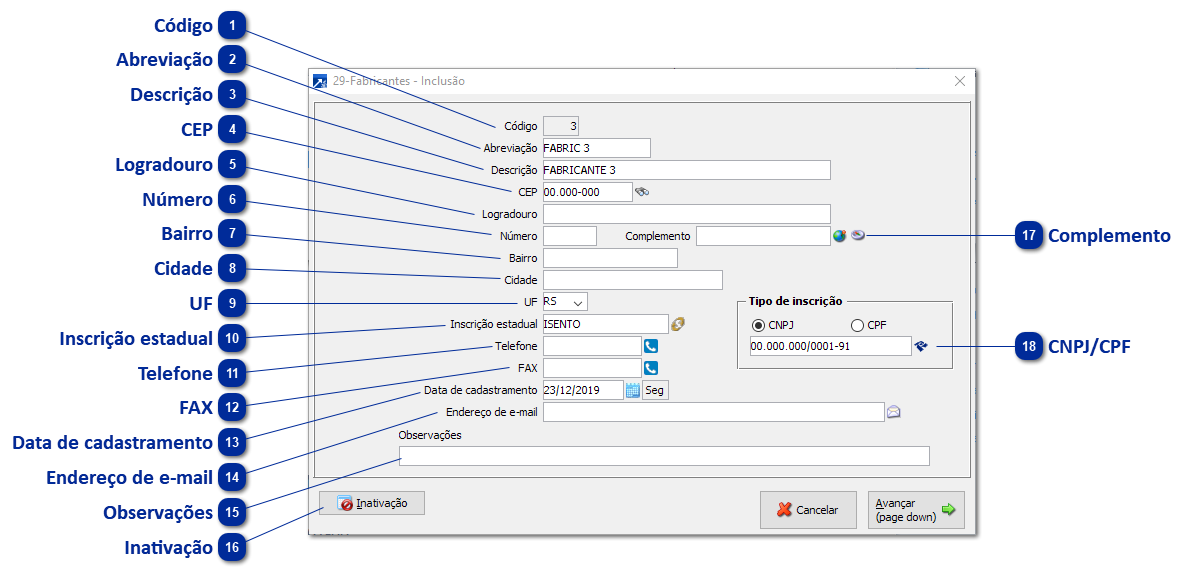Click the Descrição input field
Image resolution: width=1187 pixels, height=576 pixels.
(x=686, y=170)
